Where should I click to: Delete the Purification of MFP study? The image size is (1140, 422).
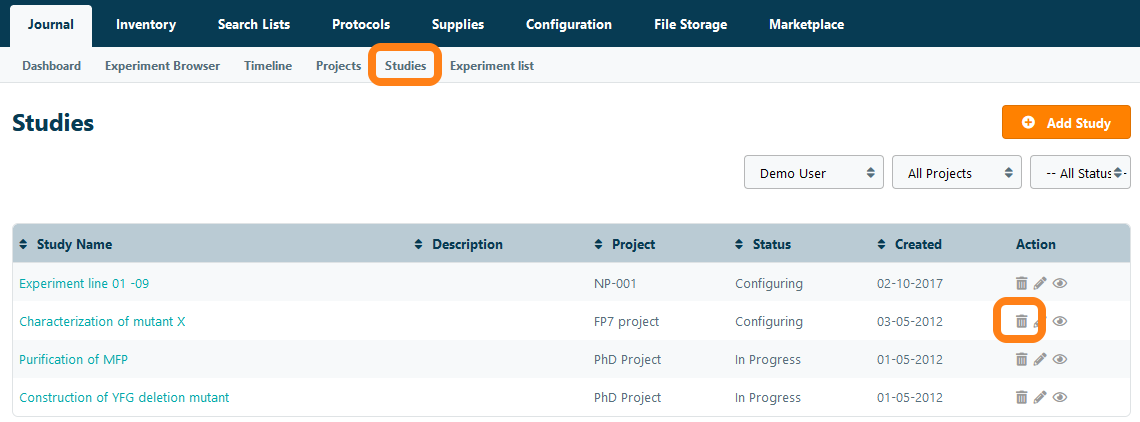[x=1021, y=360]
